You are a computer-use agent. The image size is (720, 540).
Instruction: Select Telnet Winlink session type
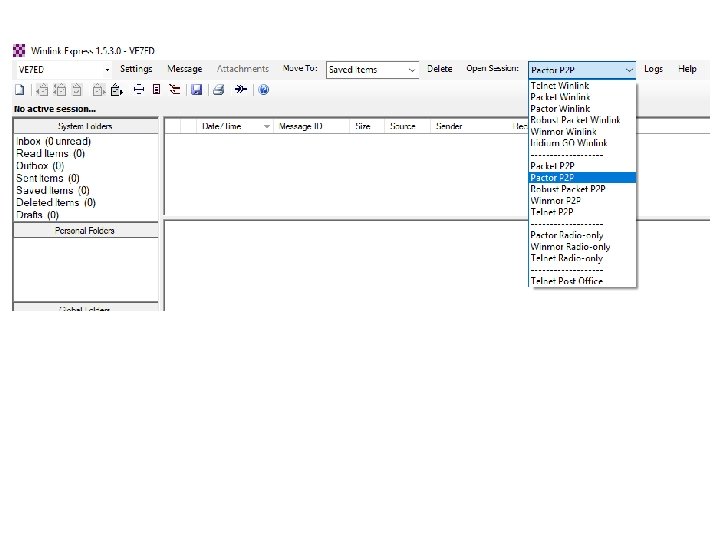click(x=582, y=86)
